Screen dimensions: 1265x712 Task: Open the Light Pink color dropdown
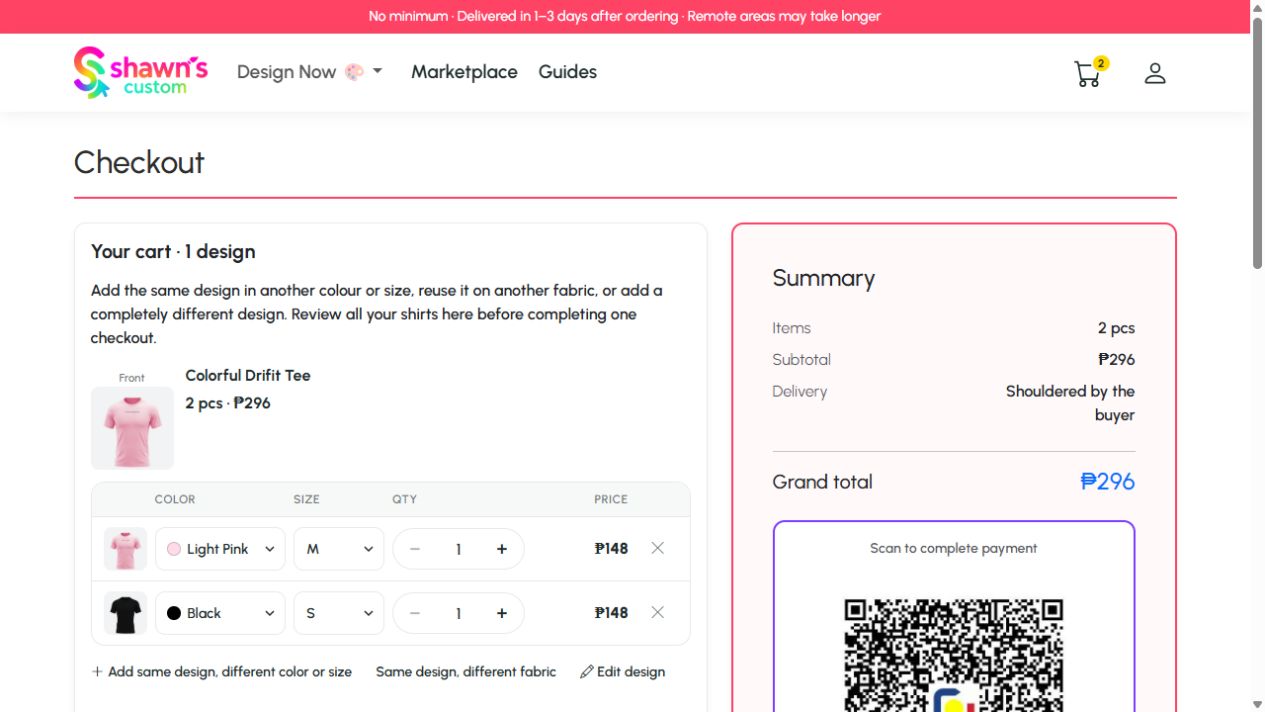click(x=220, y=549)
